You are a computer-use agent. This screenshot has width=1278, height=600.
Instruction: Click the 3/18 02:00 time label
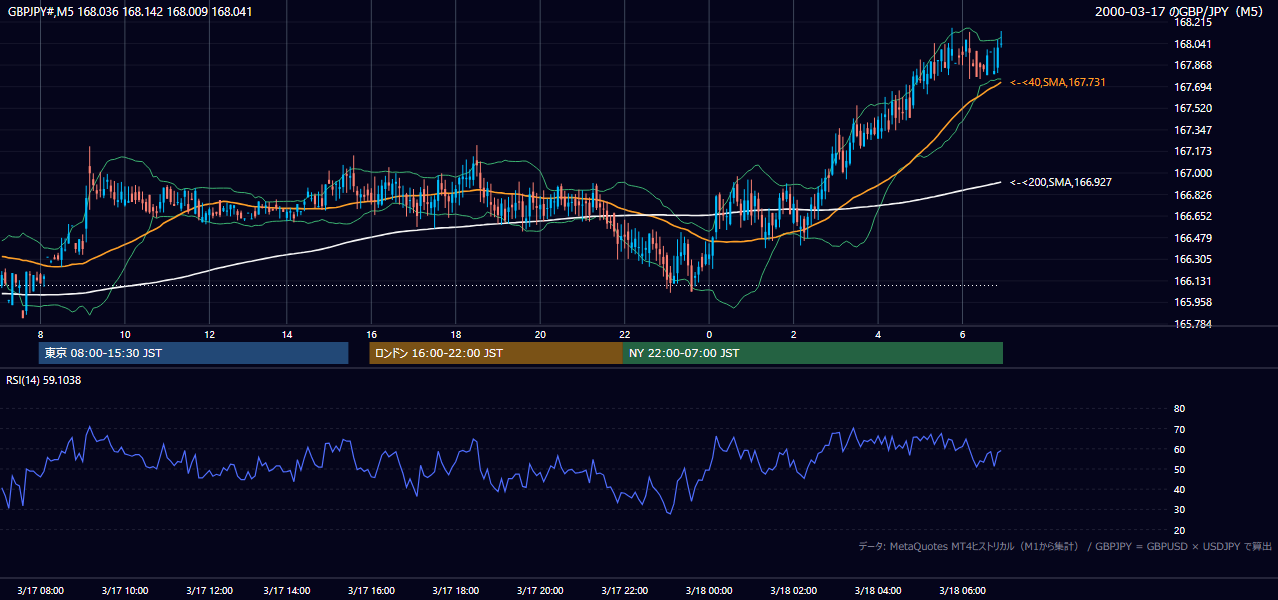(x=794, y=590)
